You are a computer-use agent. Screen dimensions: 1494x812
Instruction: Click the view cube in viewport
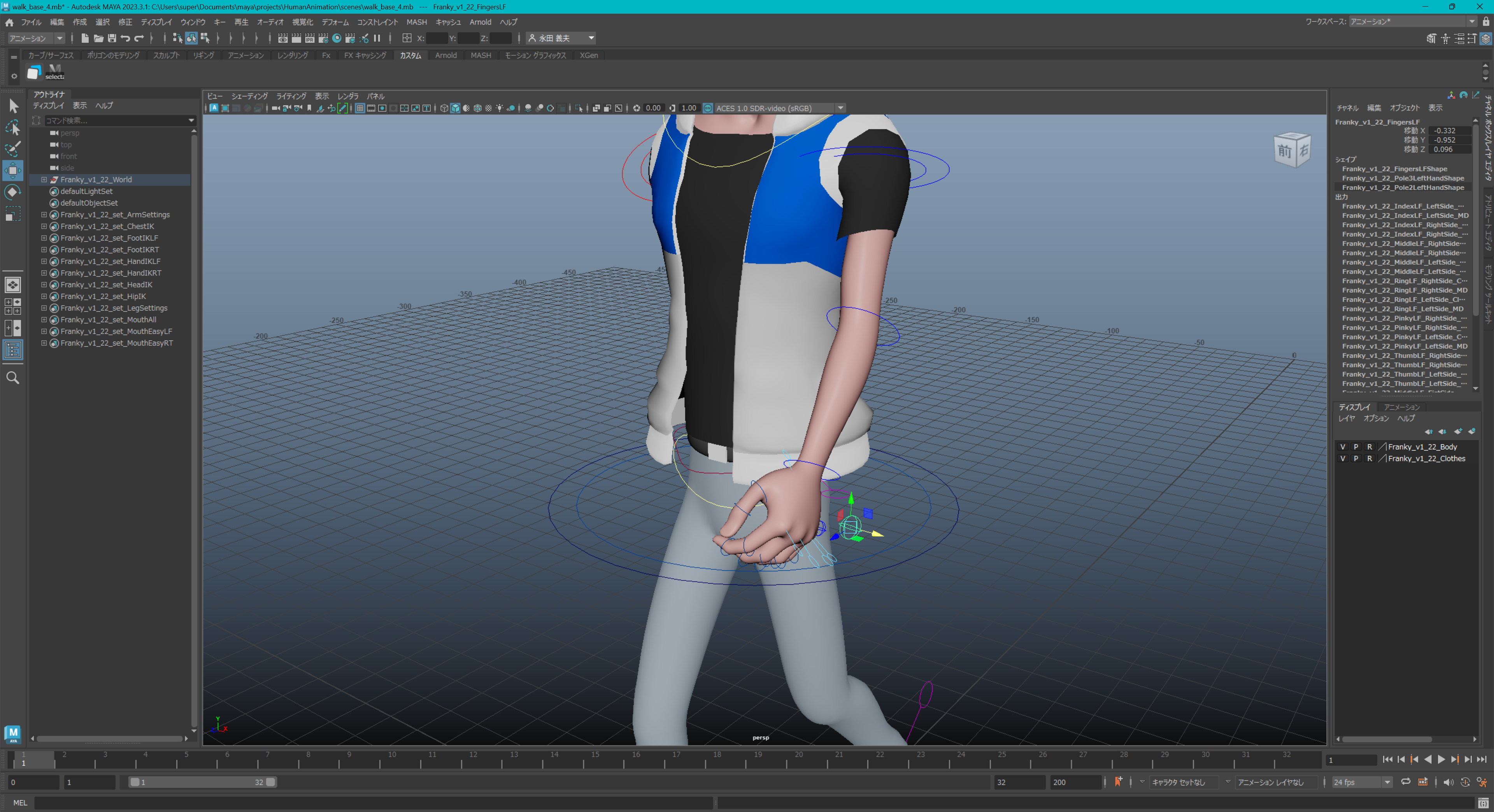(1292, 150)
